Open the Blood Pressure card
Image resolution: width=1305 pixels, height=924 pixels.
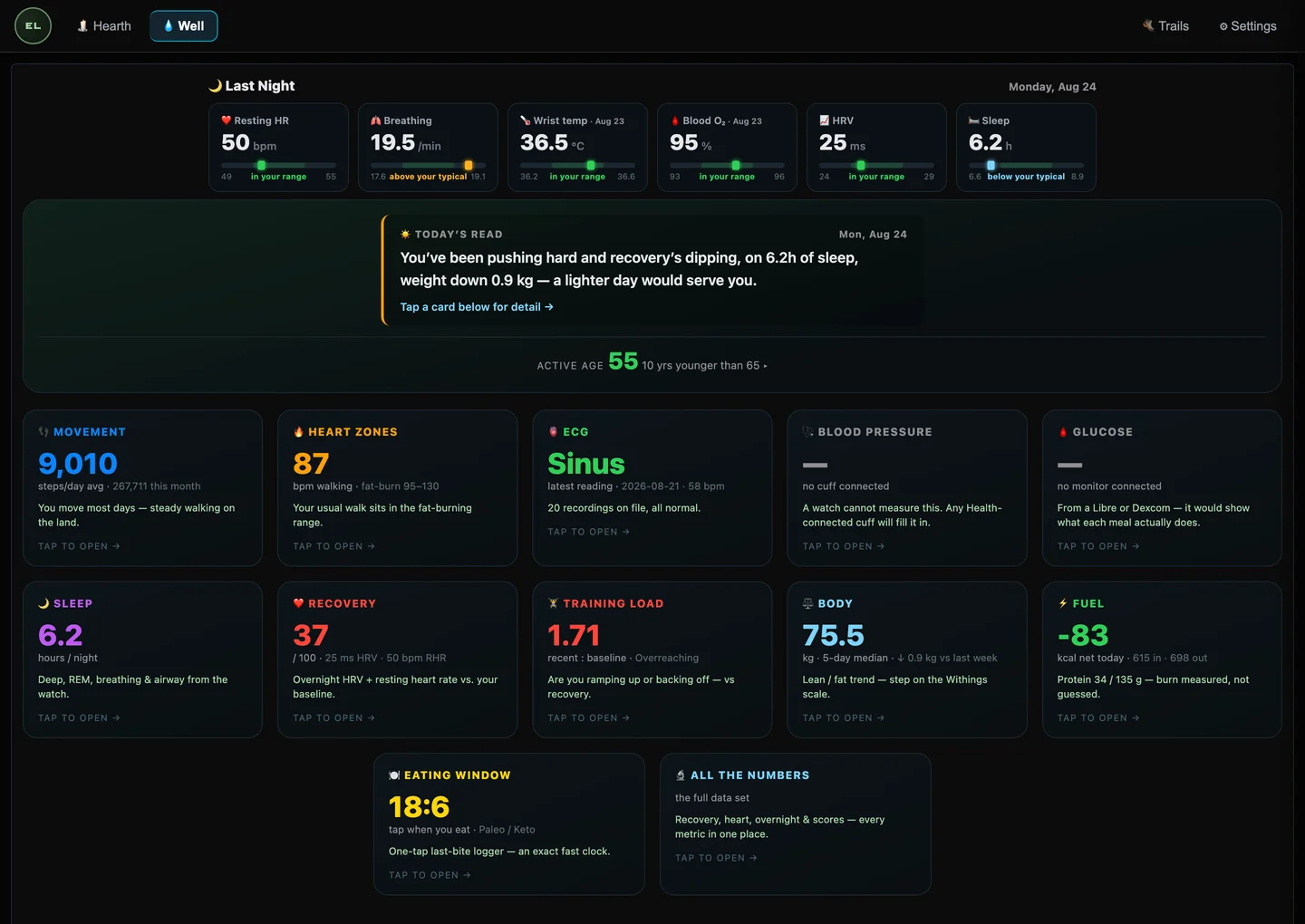coord(907,488)
